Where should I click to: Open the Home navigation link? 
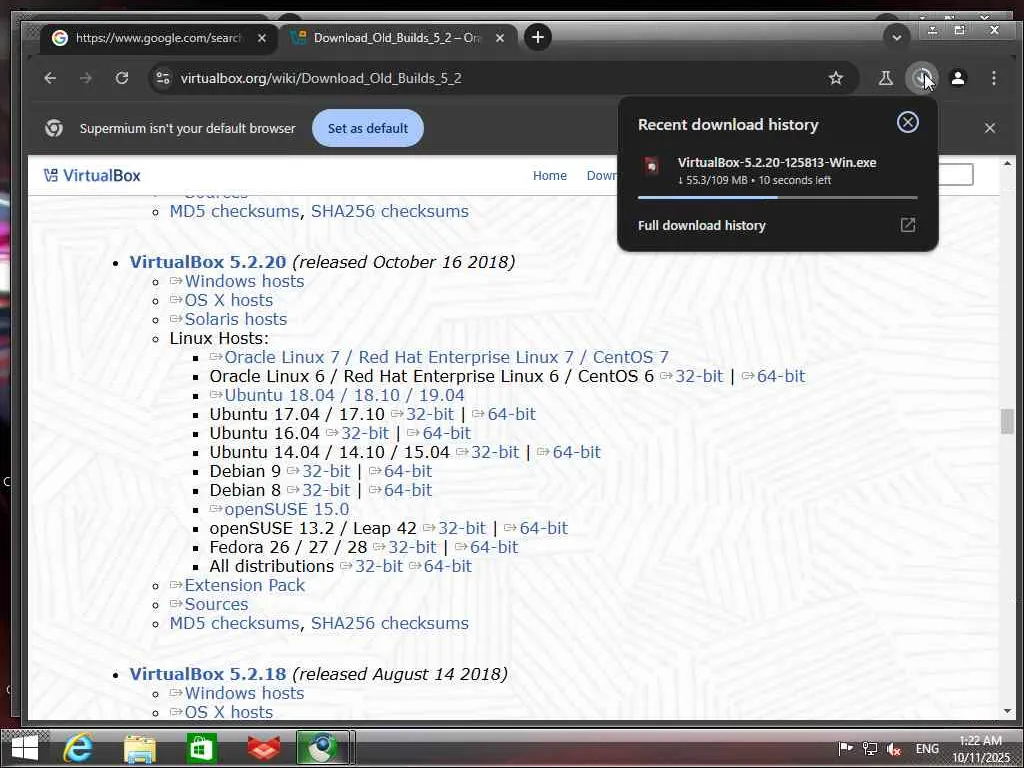point(549,176)
